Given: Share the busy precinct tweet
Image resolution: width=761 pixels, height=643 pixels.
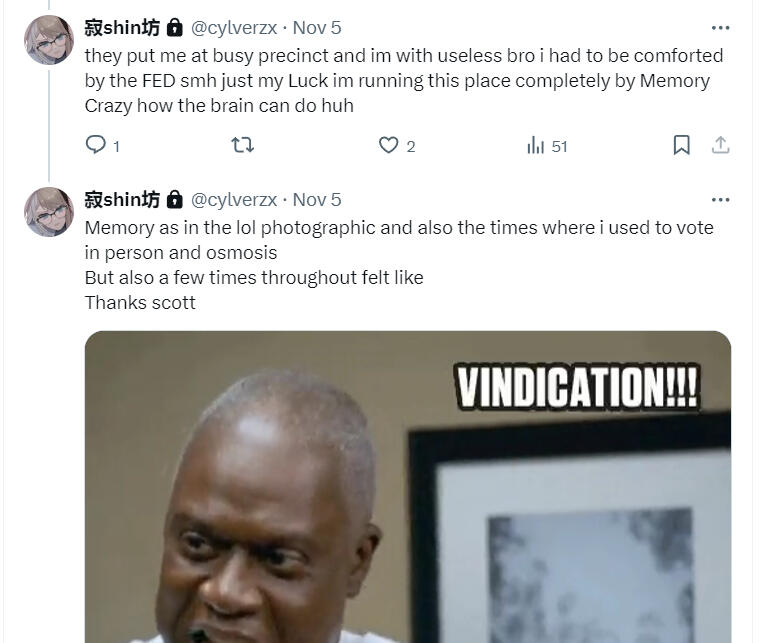Looking at the screenshot, I should click(x=720, y=146).
